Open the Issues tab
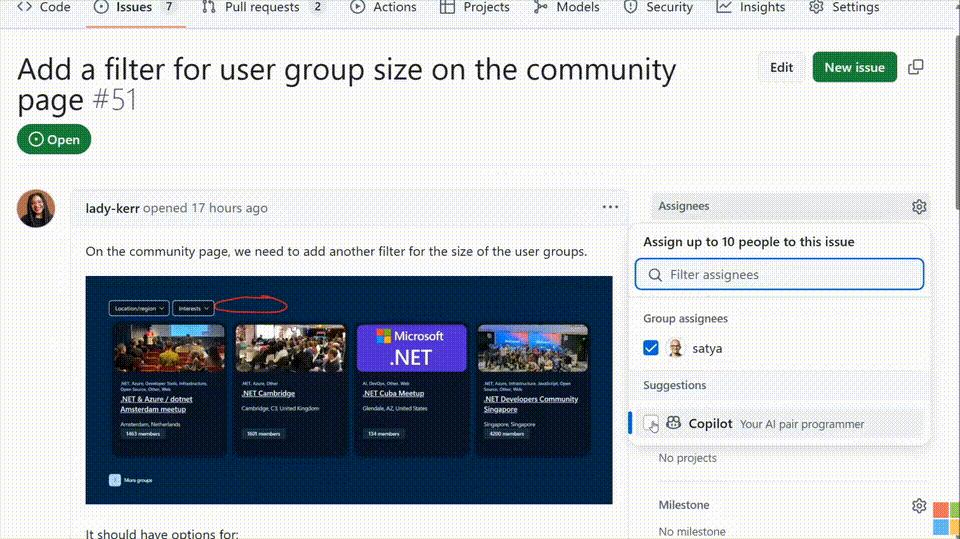This screenshot has width=960, height=539. [x=133, y=8]
